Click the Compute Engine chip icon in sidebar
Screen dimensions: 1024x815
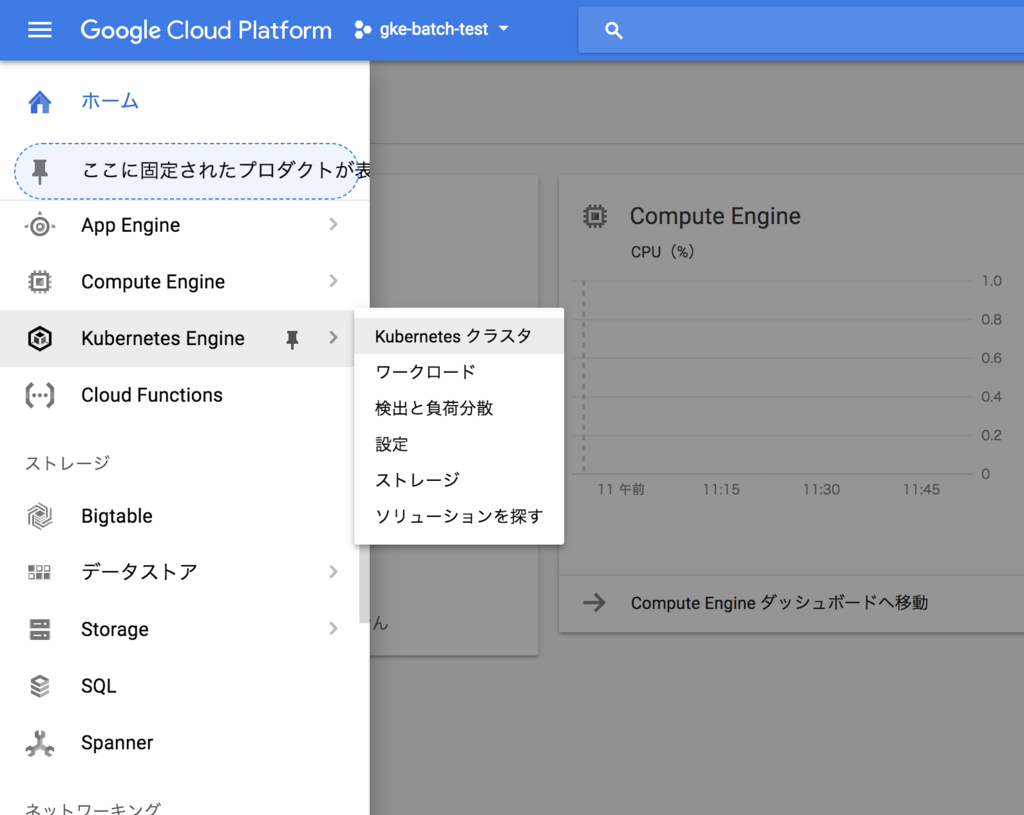point(40,281)
